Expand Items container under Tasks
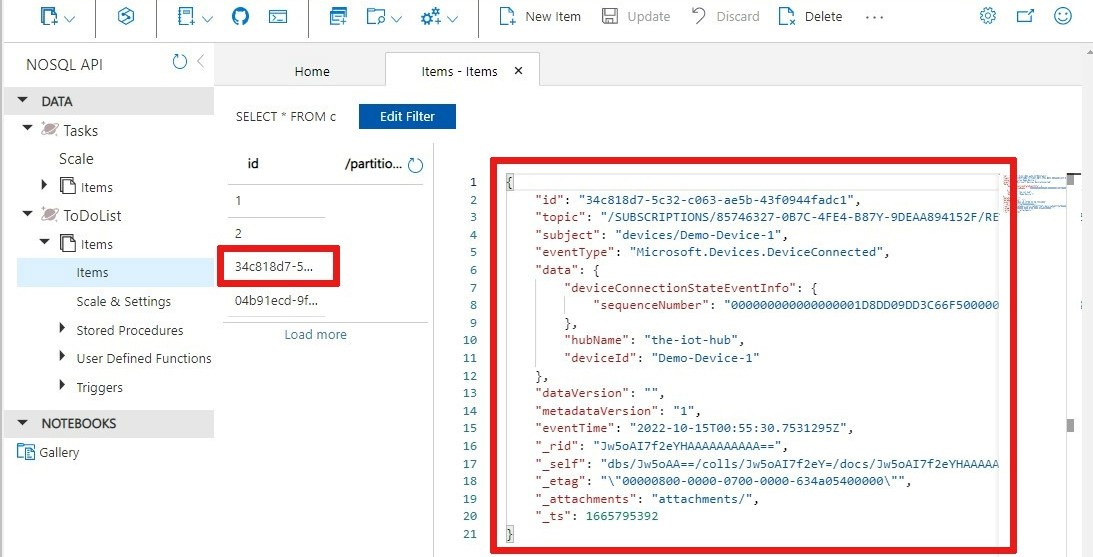The height and width of the screenshot is (557, 1093). (45, 185)
